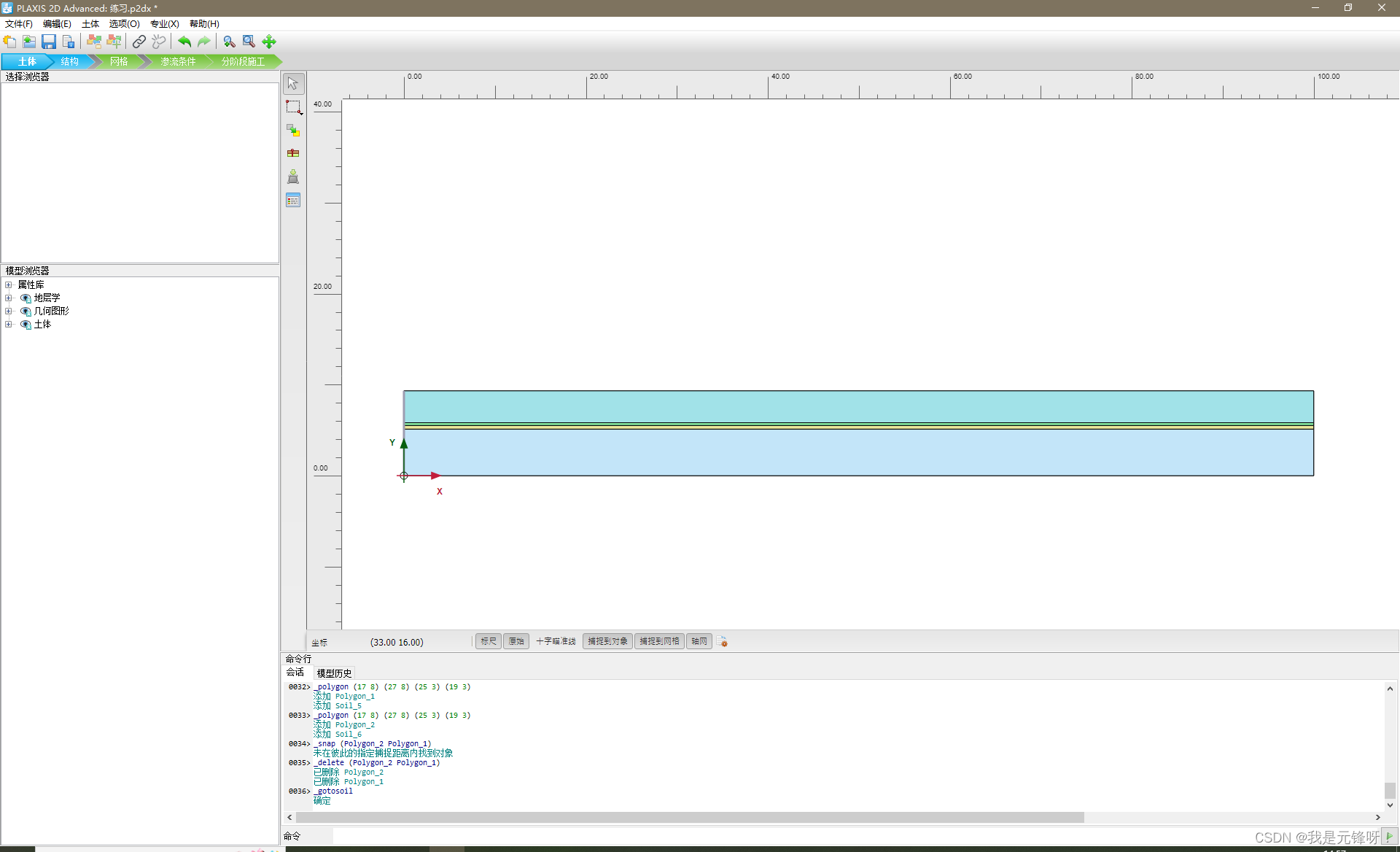The height and width of the screenshot is (852, 1400).
Task: Click the new project icon
Action: pyautogui.click(x=9, y=42)
